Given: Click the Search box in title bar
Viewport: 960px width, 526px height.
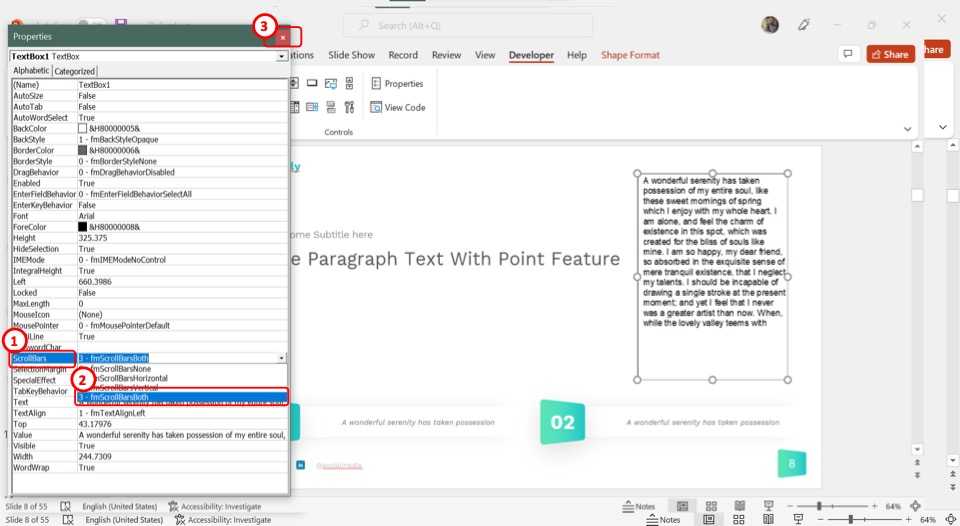Looking at the screenshot, I should click(x=467, y=25).
